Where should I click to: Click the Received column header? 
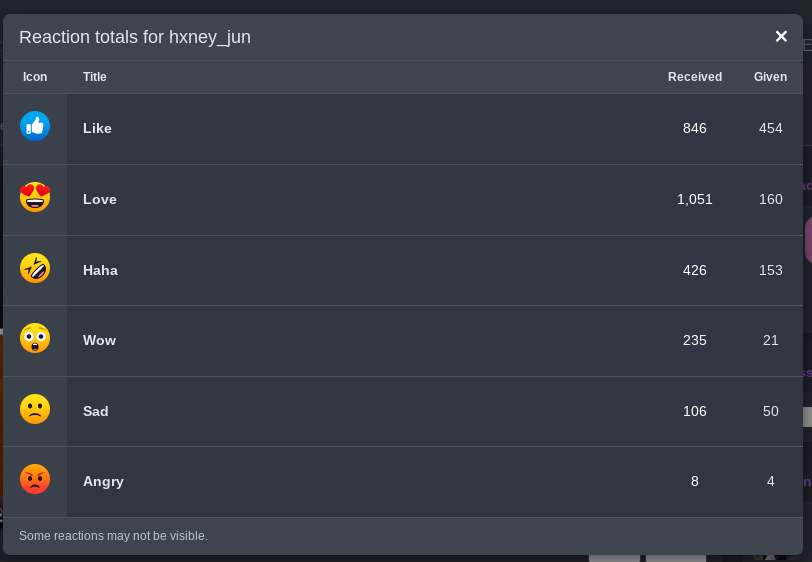(694, 77)
